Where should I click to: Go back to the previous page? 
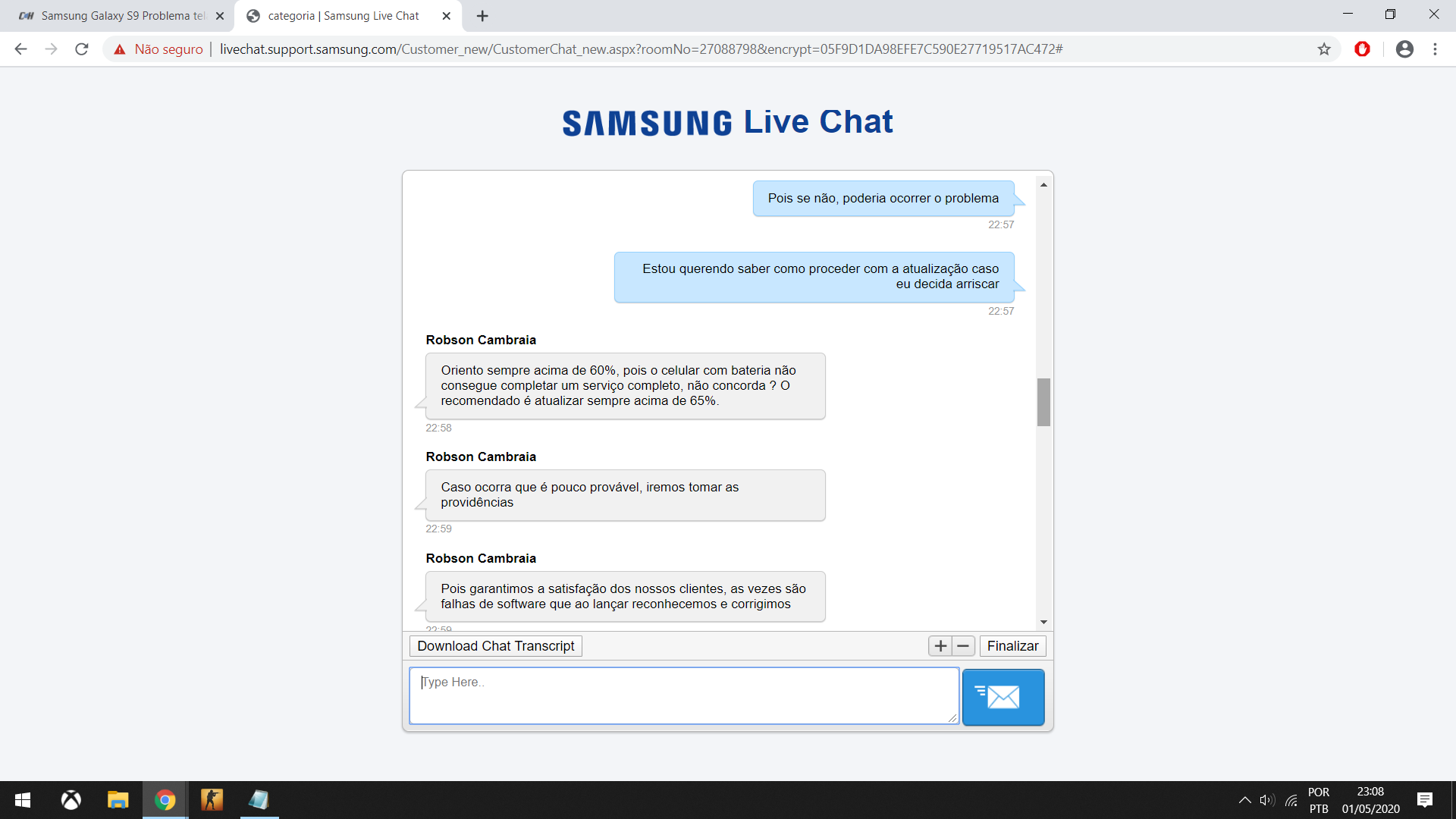[x=21, y=49]
